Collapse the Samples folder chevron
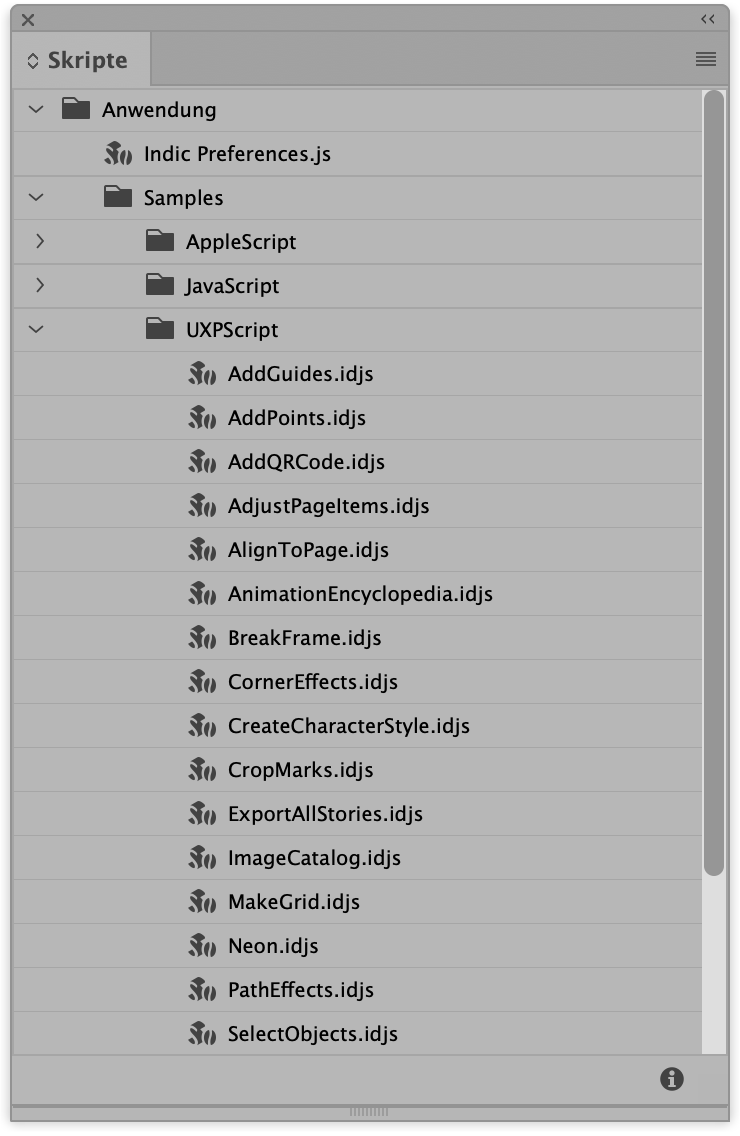 (x=36, y=197)
